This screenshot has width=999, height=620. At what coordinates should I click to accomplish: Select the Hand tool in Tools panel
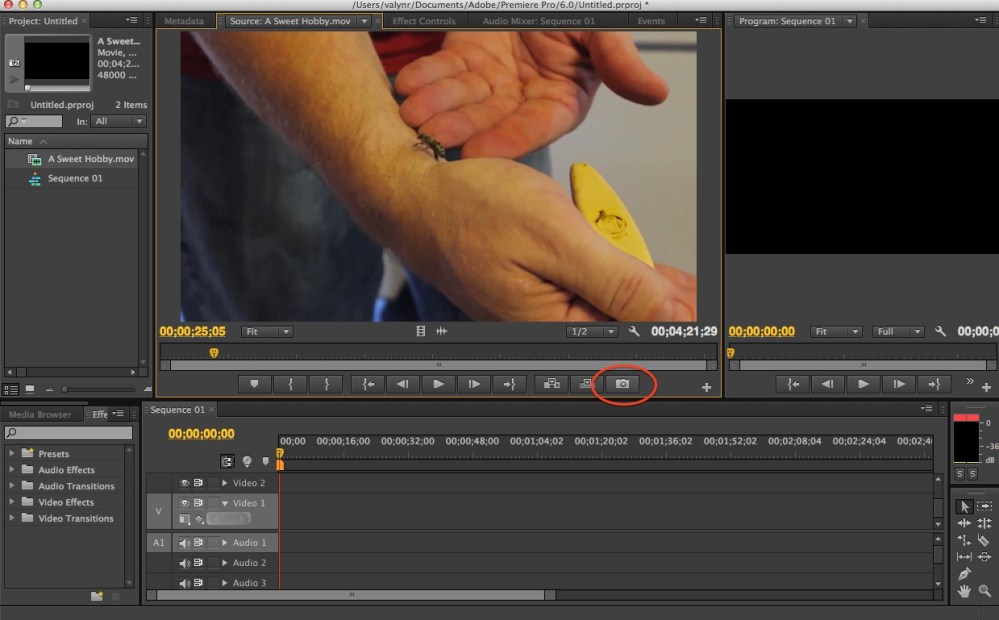(964, 591)
